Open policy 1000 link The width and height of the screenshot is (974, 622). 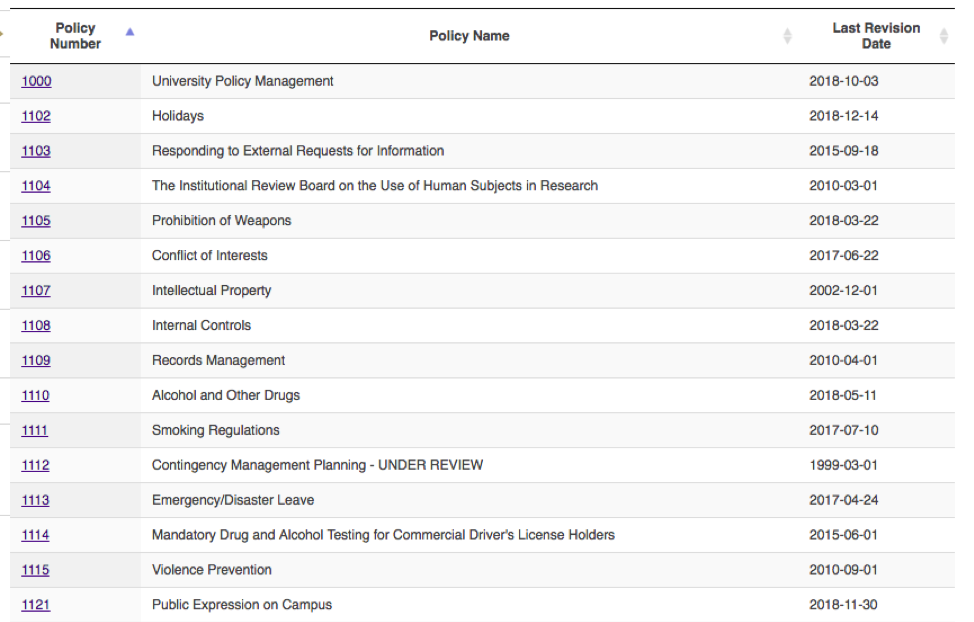click(37, 81)
